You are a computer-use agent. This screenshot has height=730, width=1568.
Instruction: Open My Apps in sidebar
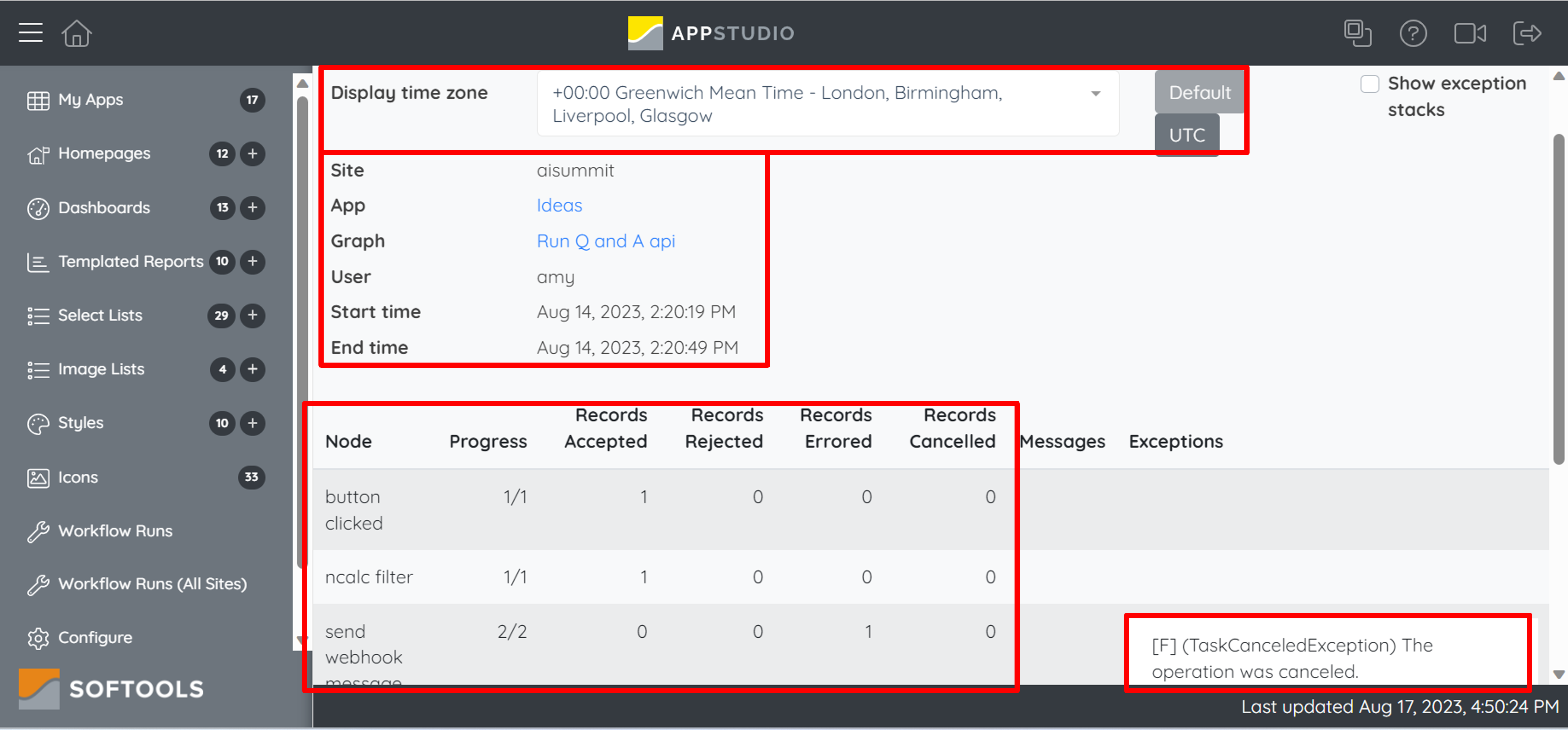click(91, 100)
